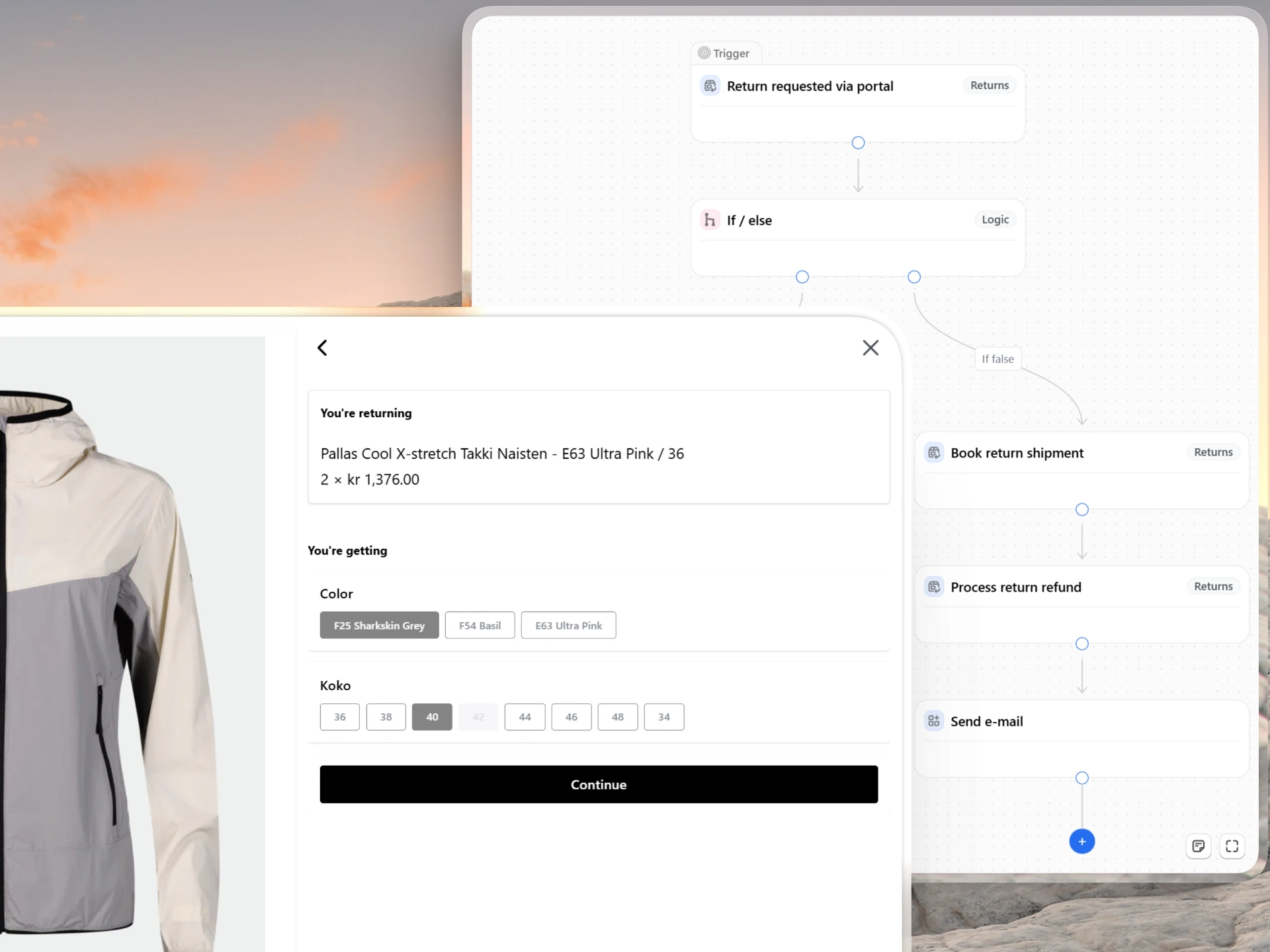Click the connector dot below the trigger node
Screen dimensions: 1270x952
[x=857, y=143]
